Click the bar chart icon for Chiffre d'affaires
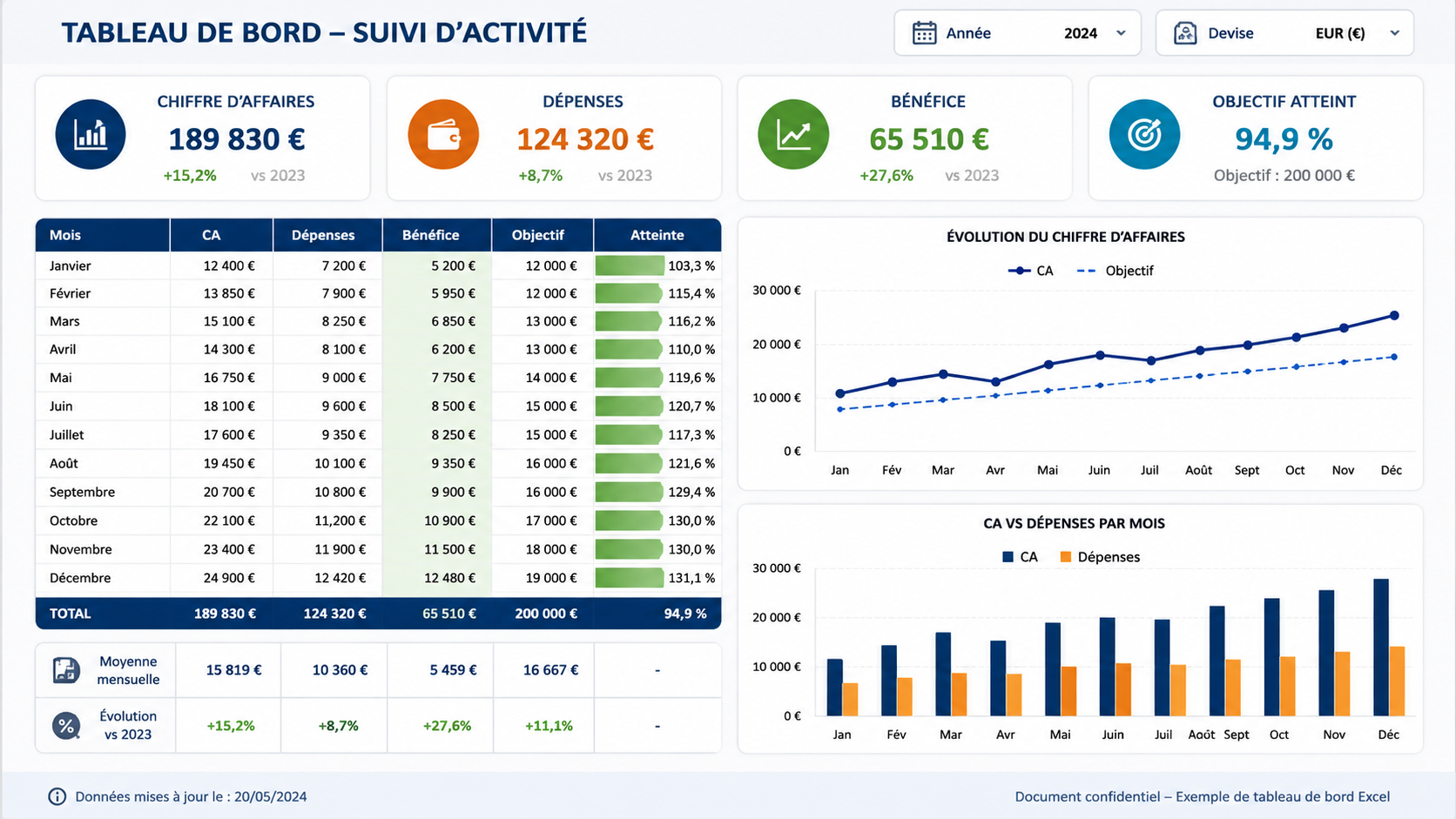Screen dimensions: 1456x819 coord(91,135)
